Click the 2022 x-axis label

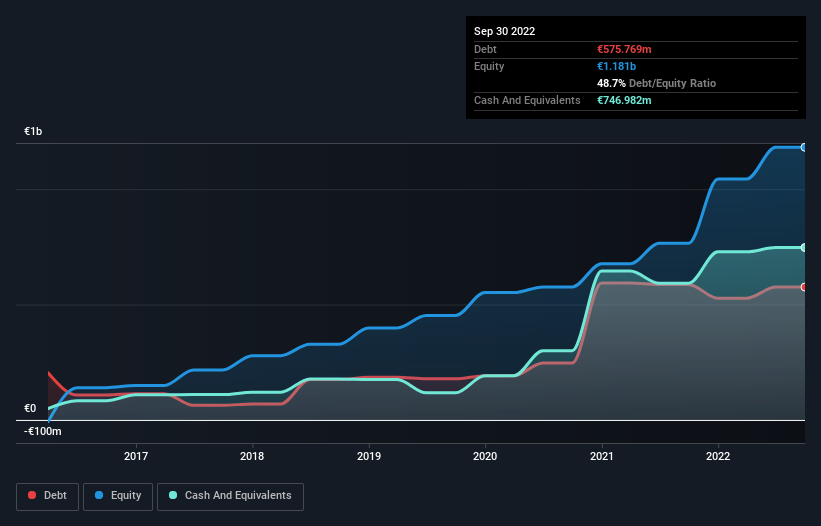(x=718, y=456)
